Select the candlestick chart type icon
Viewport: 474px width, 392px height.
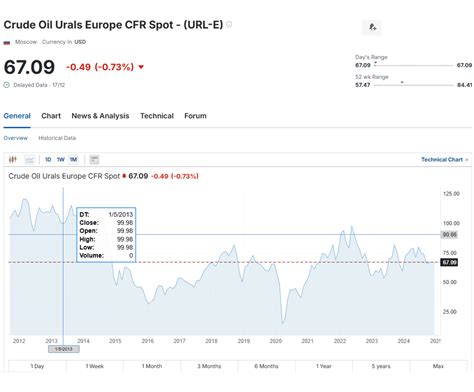[13, 160]
